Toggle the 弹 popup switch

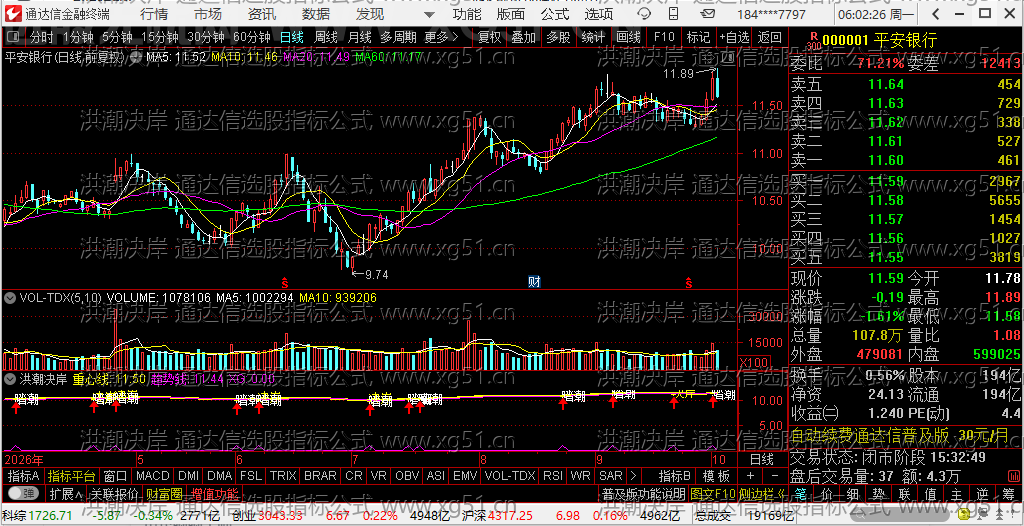[23, 493]
